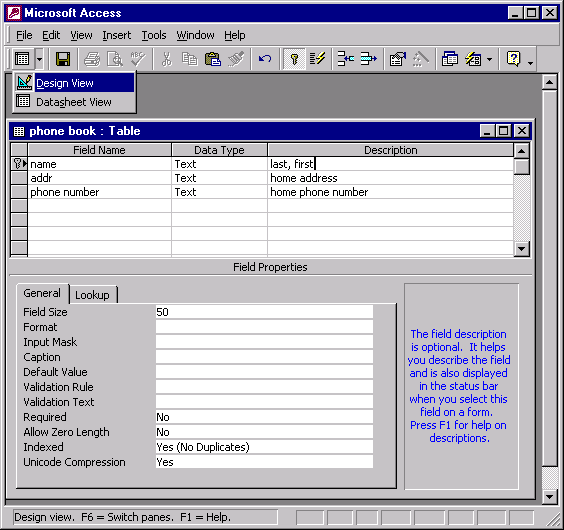Undo the last action with the Undo icon
Image resolution: width=564 pixels, height=530 pixels.
click(265, 59)
